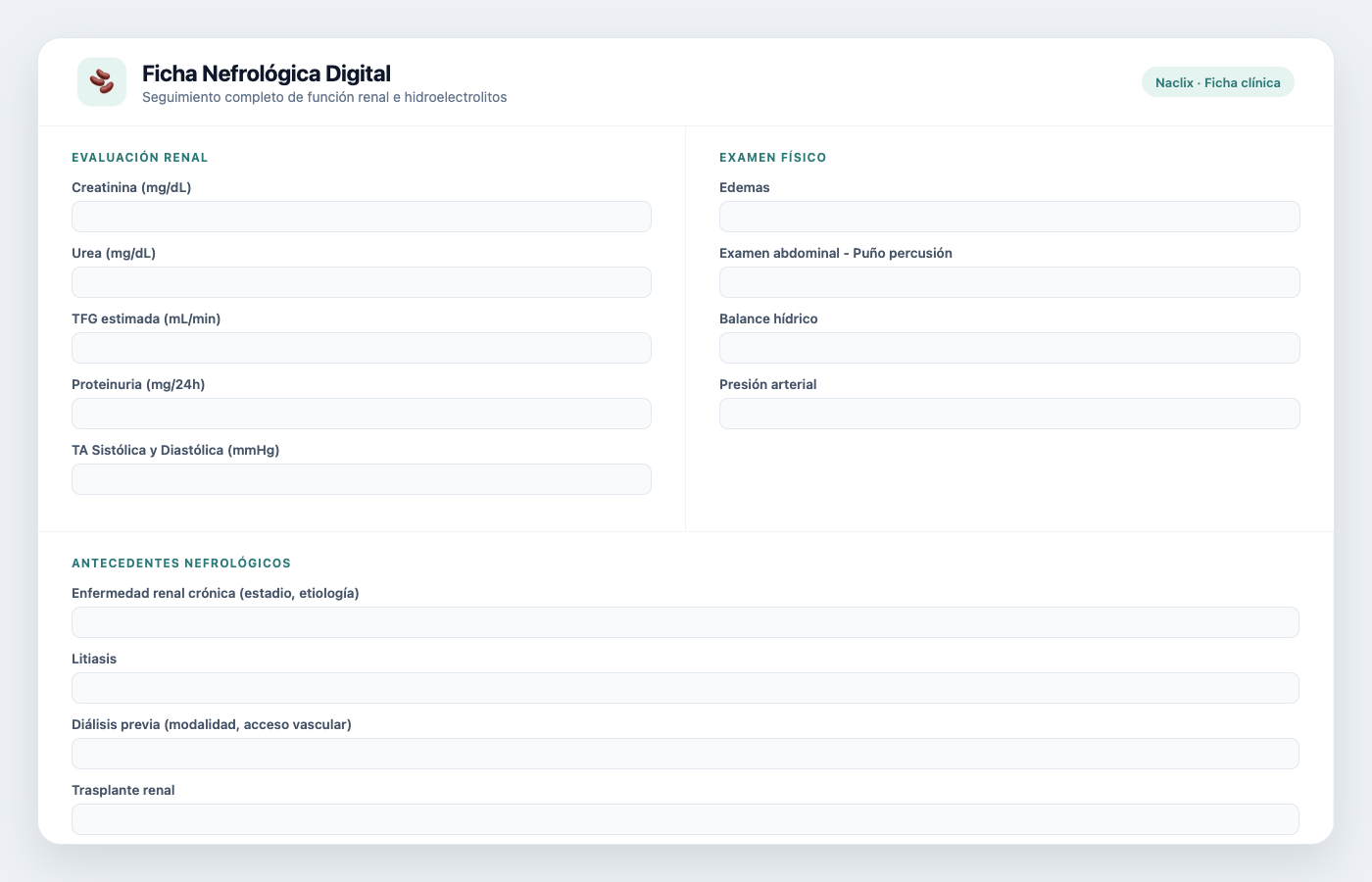Click the Seguimiento completo subtitle text
The height and width of the screenshot is (882, 1372).
pyautogui.click(x=324, y=97)
